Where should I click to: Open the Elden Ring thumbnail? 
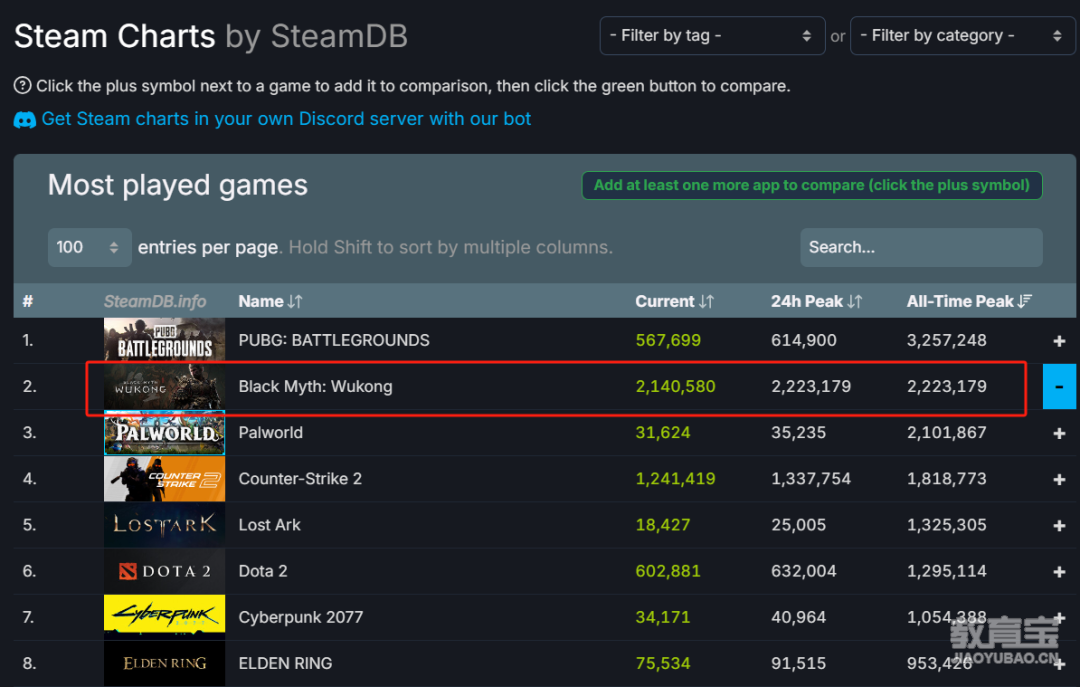click(x=165, y=664)
